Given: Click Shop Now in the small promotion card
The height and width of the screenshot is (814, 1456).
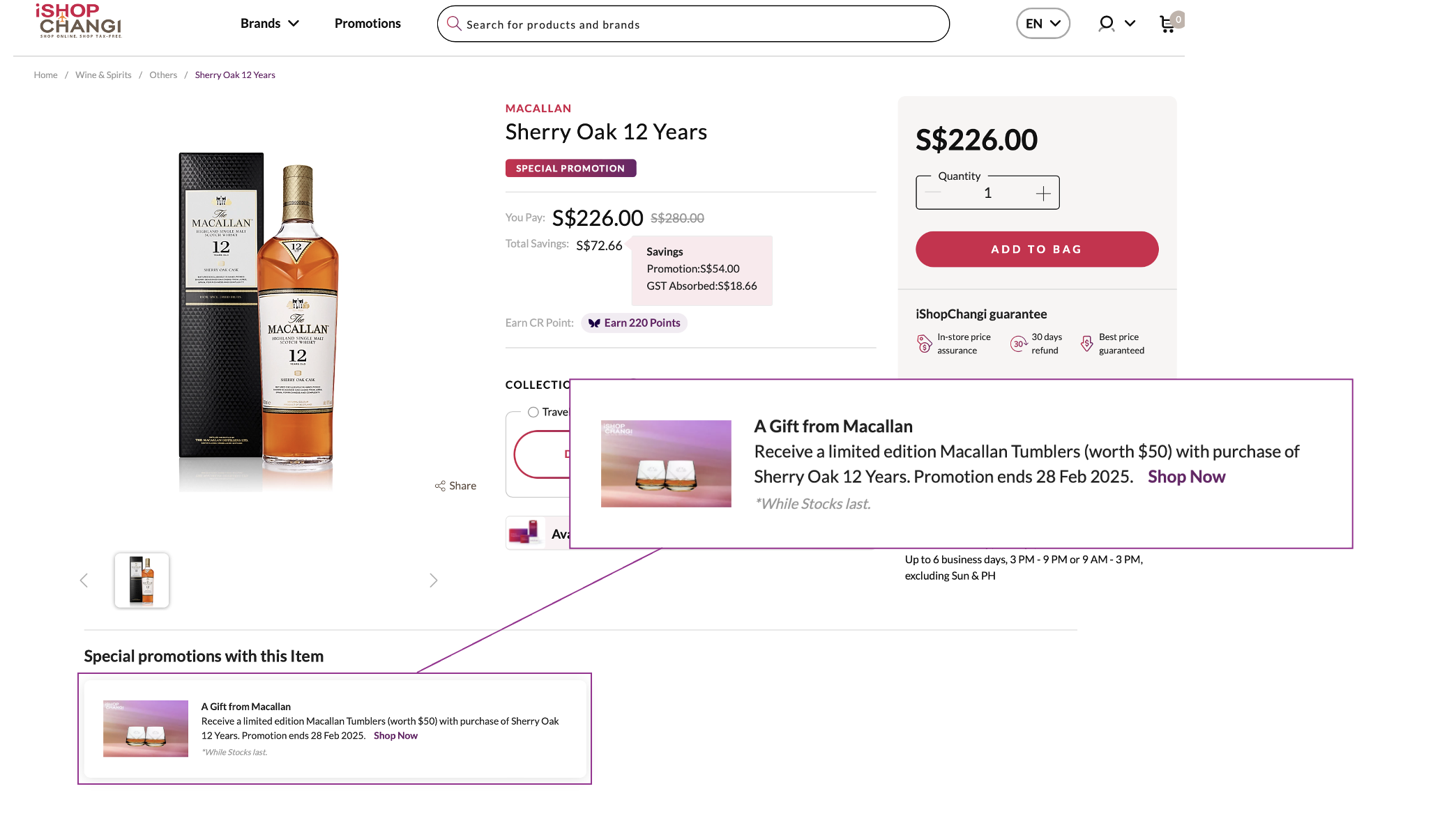Looking at the screenshot, I should 395,736.
